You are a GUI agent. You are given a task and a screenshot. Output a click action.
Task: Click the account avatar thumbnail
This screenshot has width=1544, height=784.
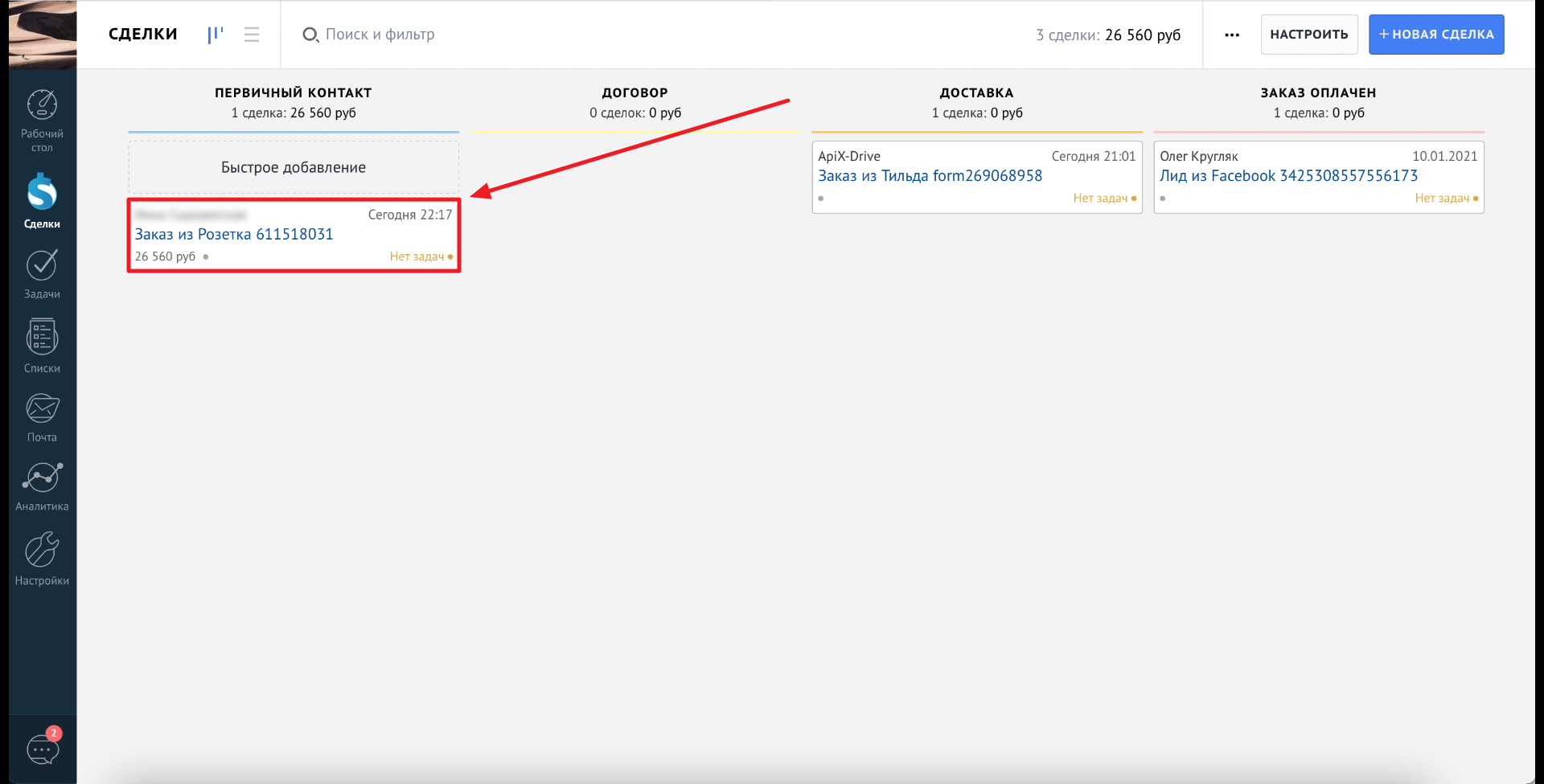(x=43, y=35)
